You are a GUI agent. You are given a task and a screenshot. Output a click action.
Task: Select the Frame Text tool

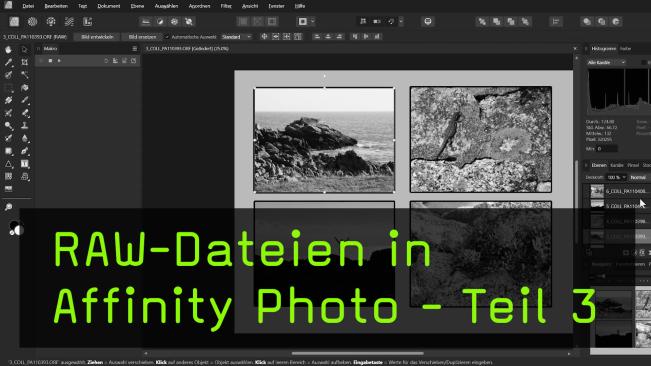pyautogui.click(x=24, y=164)
